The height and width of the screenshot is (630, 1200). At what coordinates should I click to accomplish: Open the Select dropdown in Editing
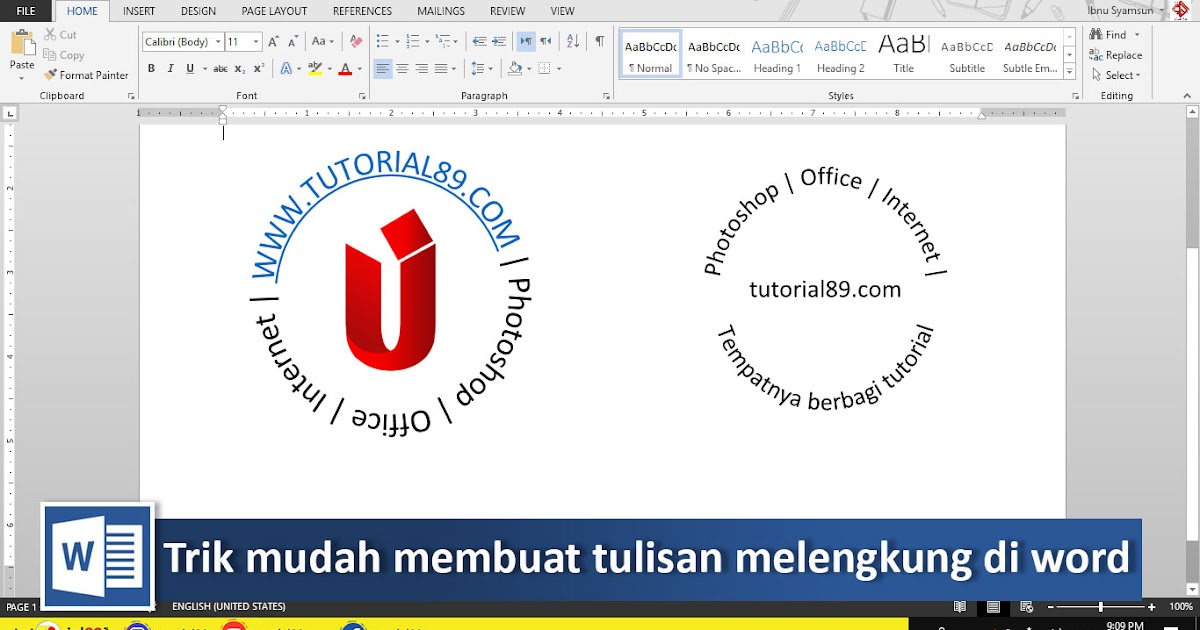1114,75
